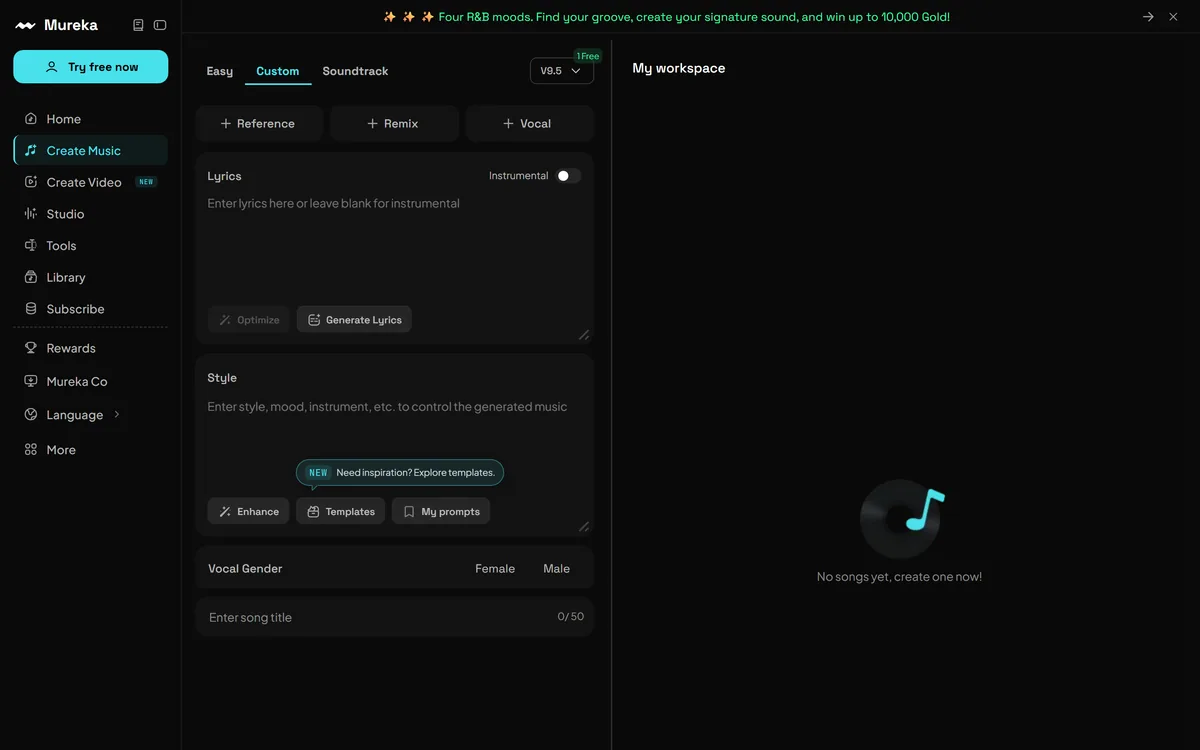The width and height of the screenshot is (1200, 750).
Task: Open Studio in the sidebar
Action: [x=90, y=214]
